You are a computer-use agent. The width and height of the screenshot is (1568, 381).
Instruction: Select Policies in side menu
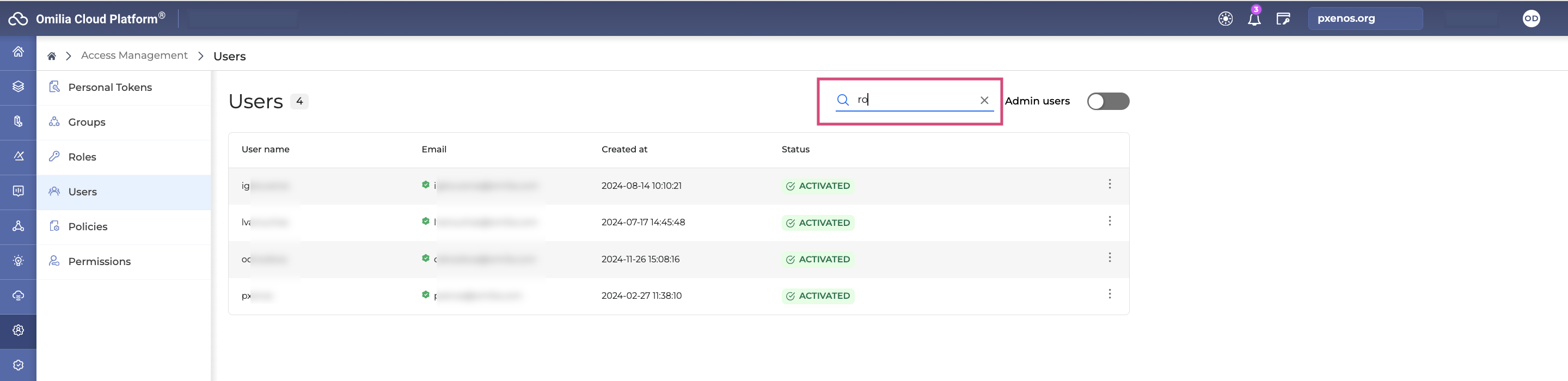[x=88, y=227]
